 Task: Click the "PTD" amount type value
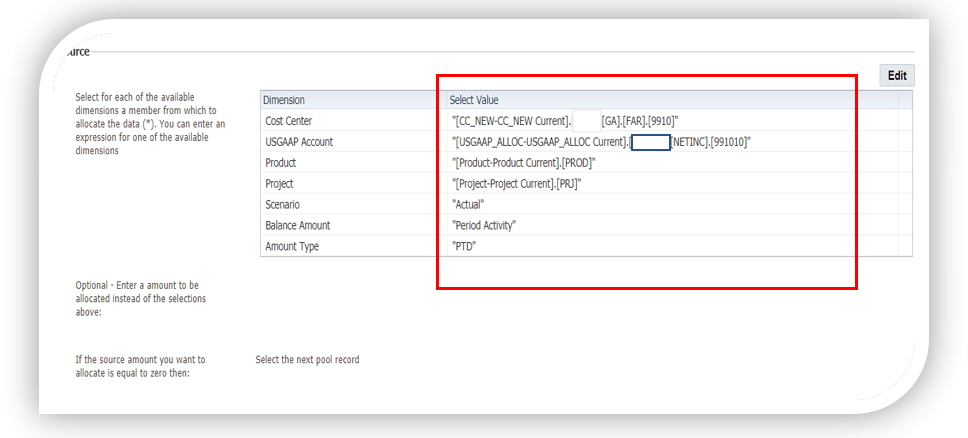pyautogui.click(x=464, y=246)
